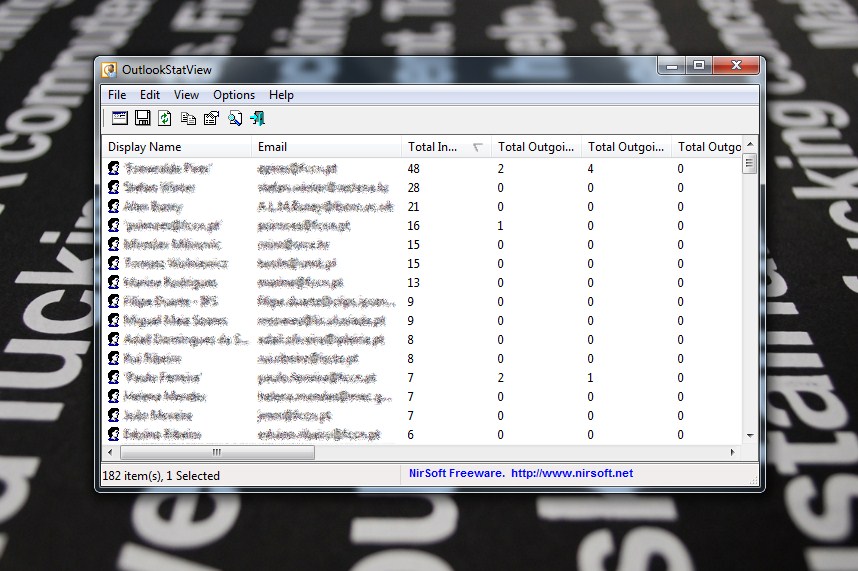858x571 pixels.
Task: Open the File menu
Action: click(x=117, y=95)
